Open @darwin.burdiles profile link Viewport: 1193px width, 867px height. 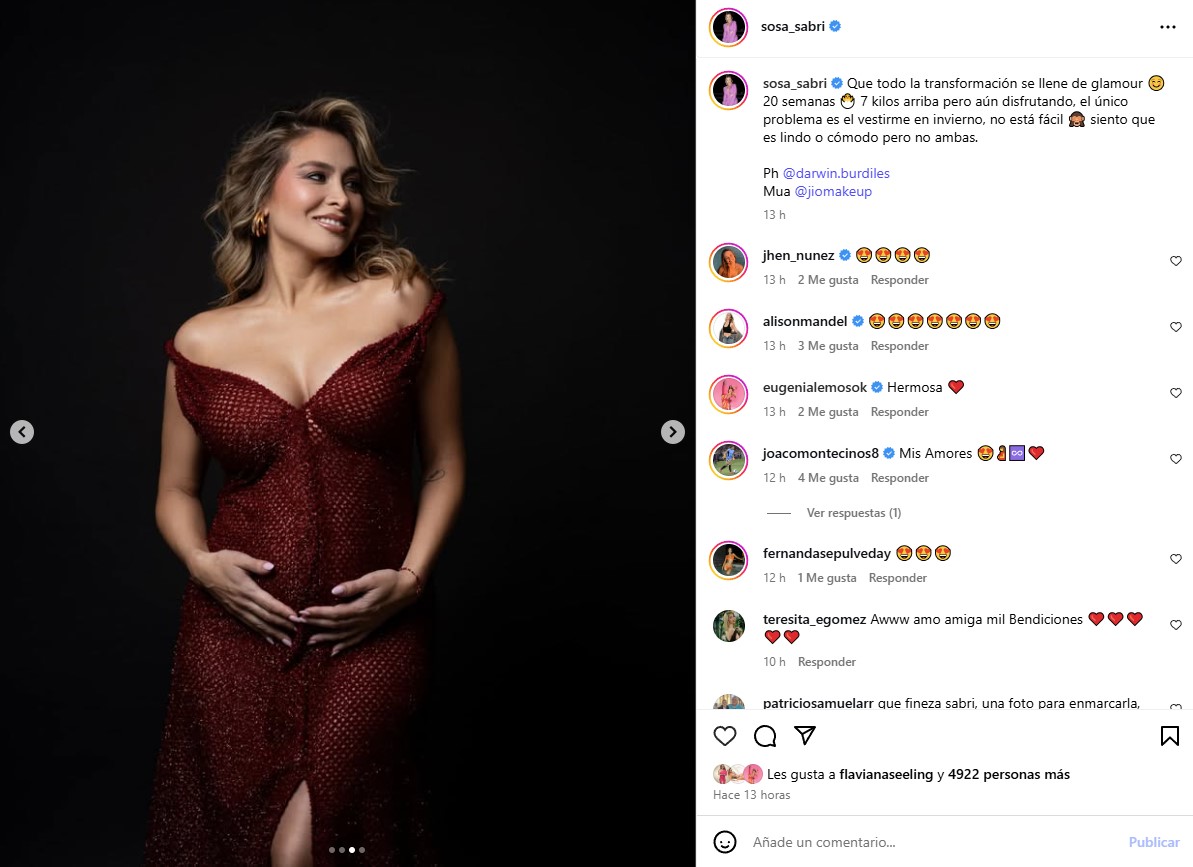(x=836, y=173)
